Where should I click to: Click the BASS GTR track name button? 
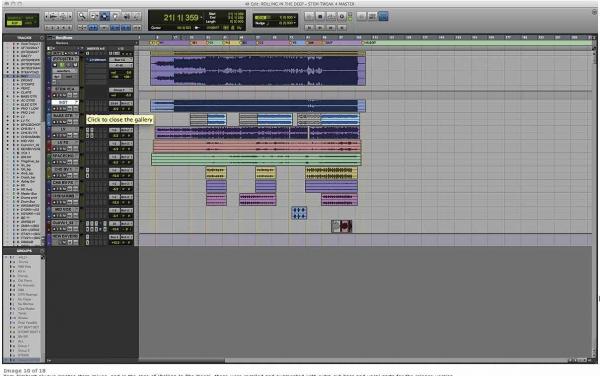tap(65, 116)
